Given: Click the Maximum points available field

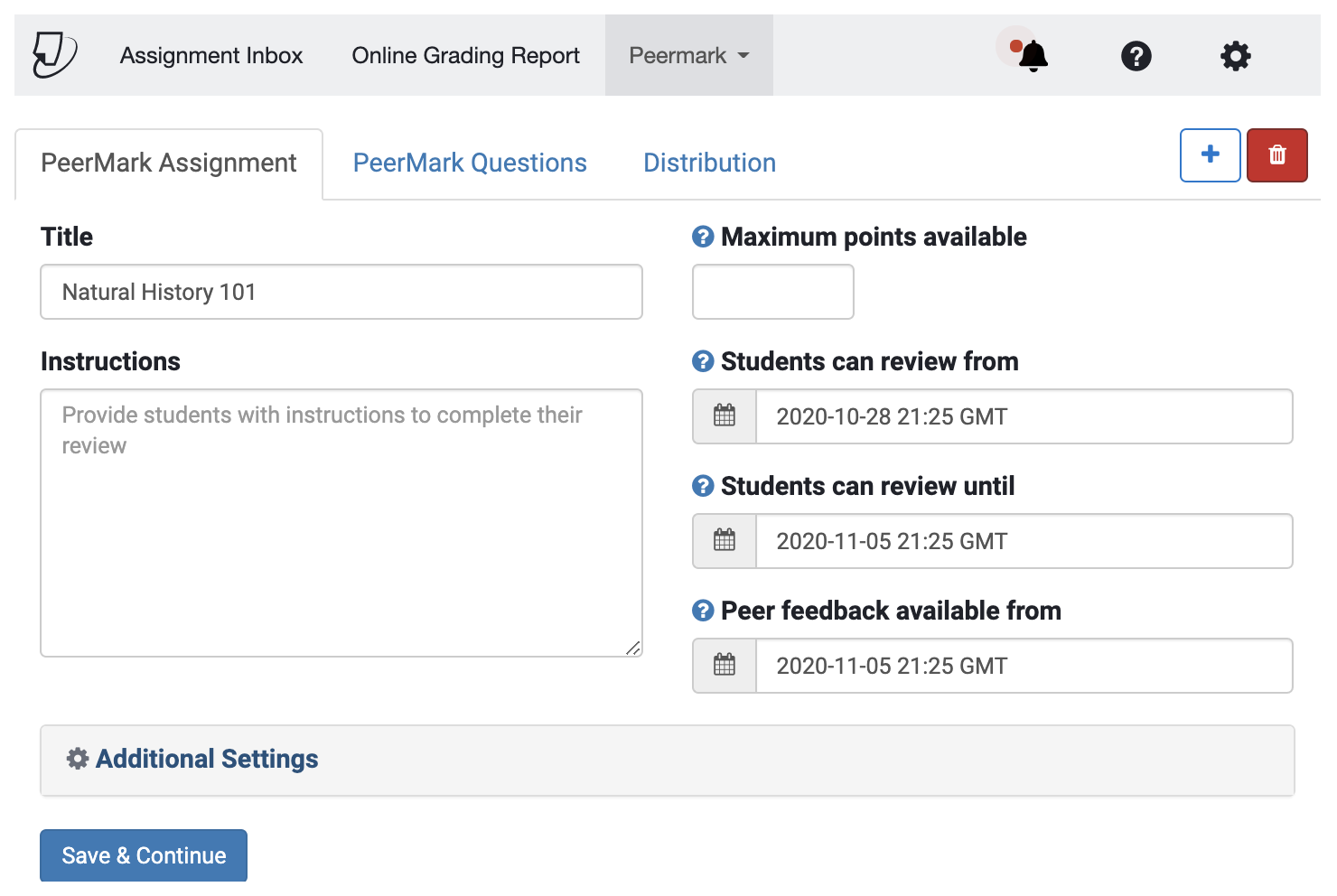Looking at the screenshot, I should click(773, 292).
